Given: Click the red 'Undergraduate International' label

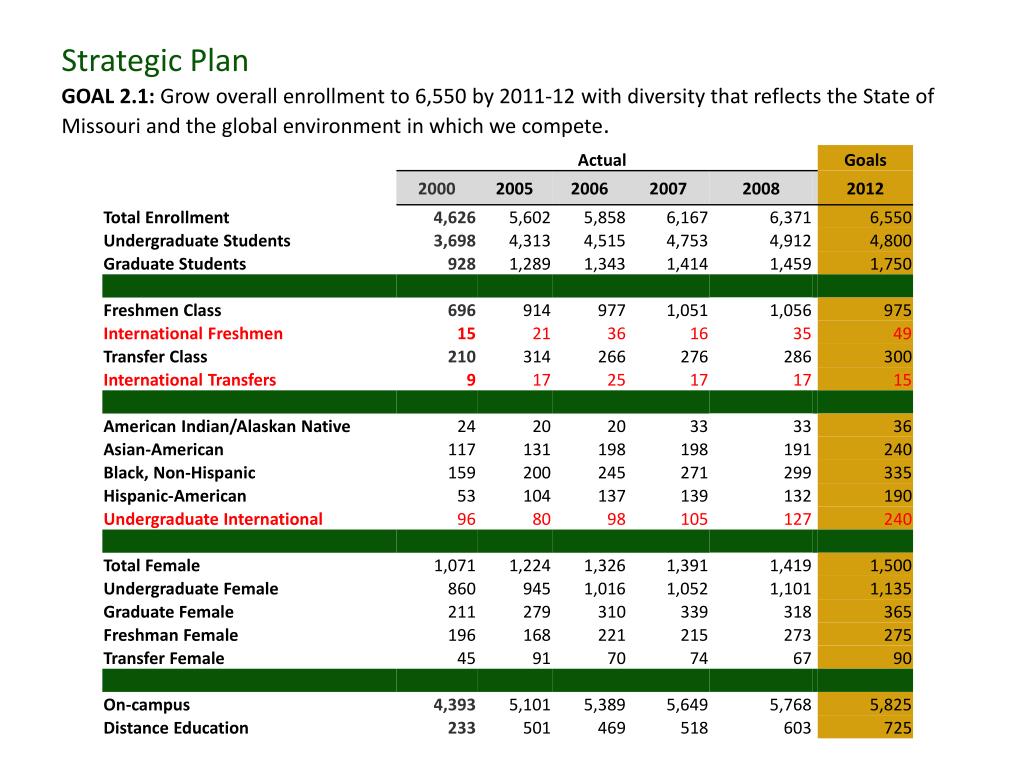Looking at the screenshot, I should coord(213,519).
